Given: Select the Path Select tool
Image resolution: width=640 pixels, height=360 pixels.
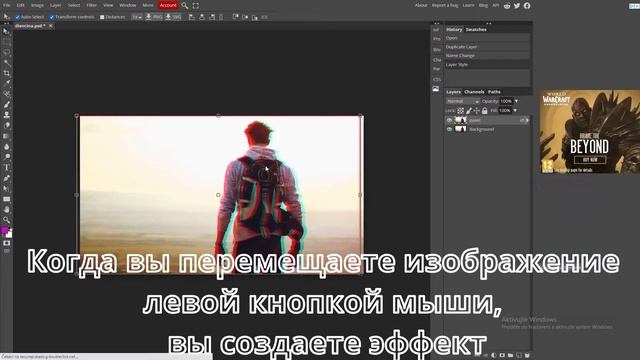Looking at the screenshot, I should (6, 189).
